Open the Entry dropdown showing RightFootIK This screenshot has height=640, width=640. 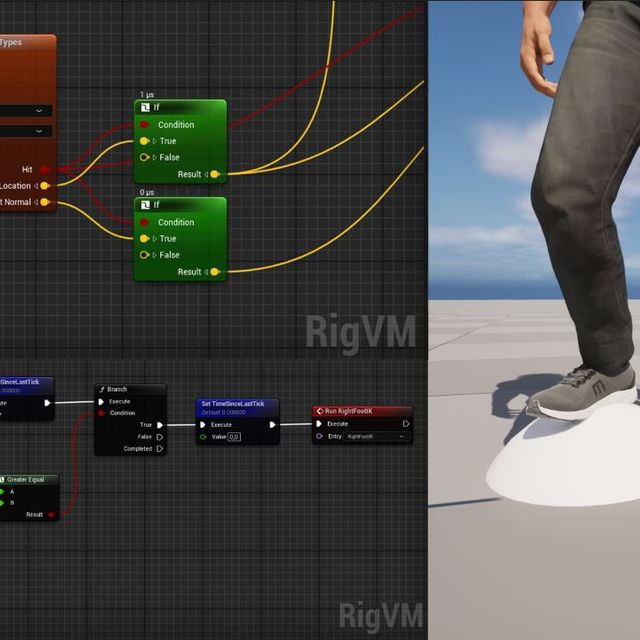(x=377, y=436)
